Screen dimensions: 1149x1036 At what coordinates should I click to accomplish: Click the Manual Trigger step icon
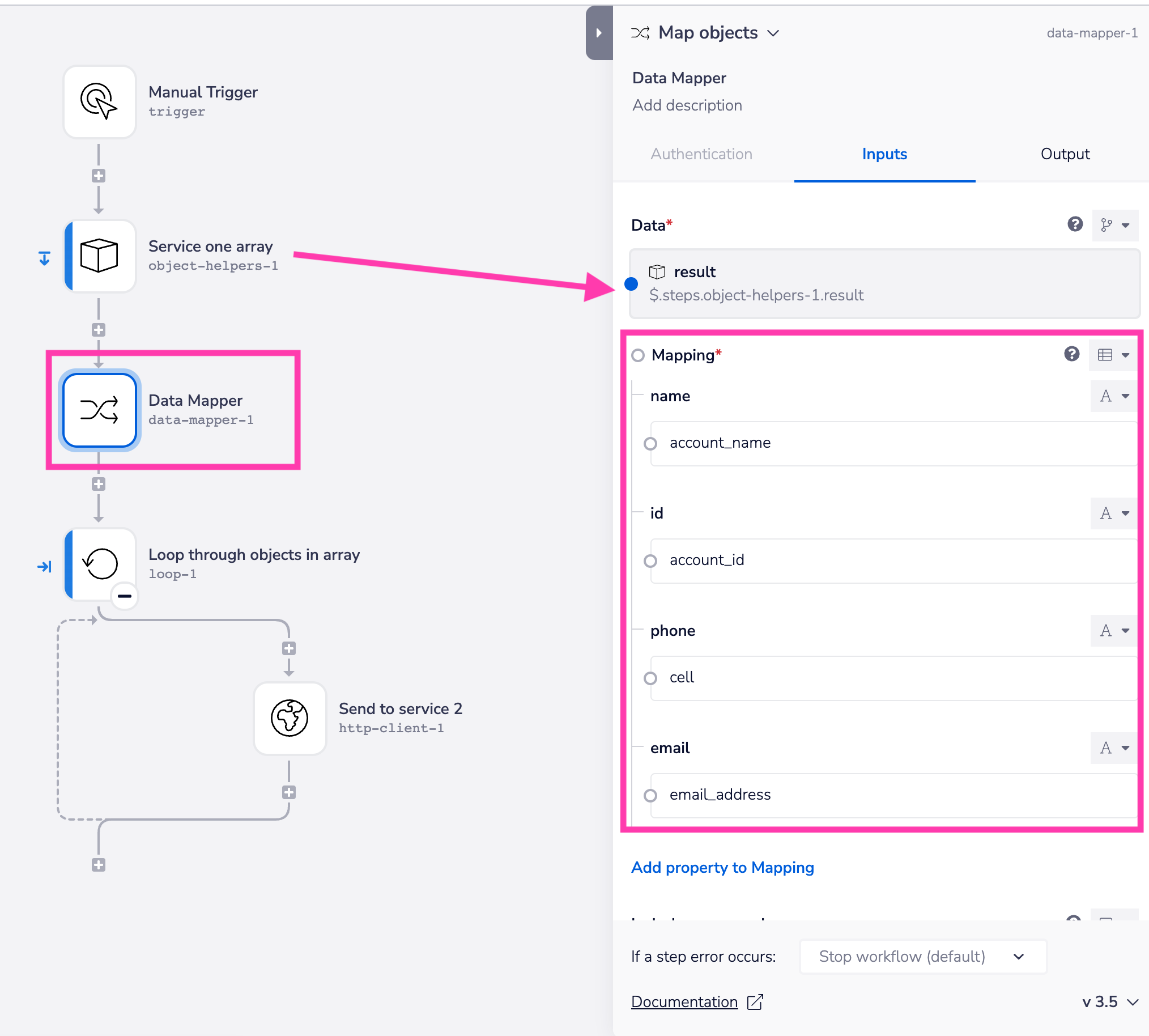coord(99,101)
